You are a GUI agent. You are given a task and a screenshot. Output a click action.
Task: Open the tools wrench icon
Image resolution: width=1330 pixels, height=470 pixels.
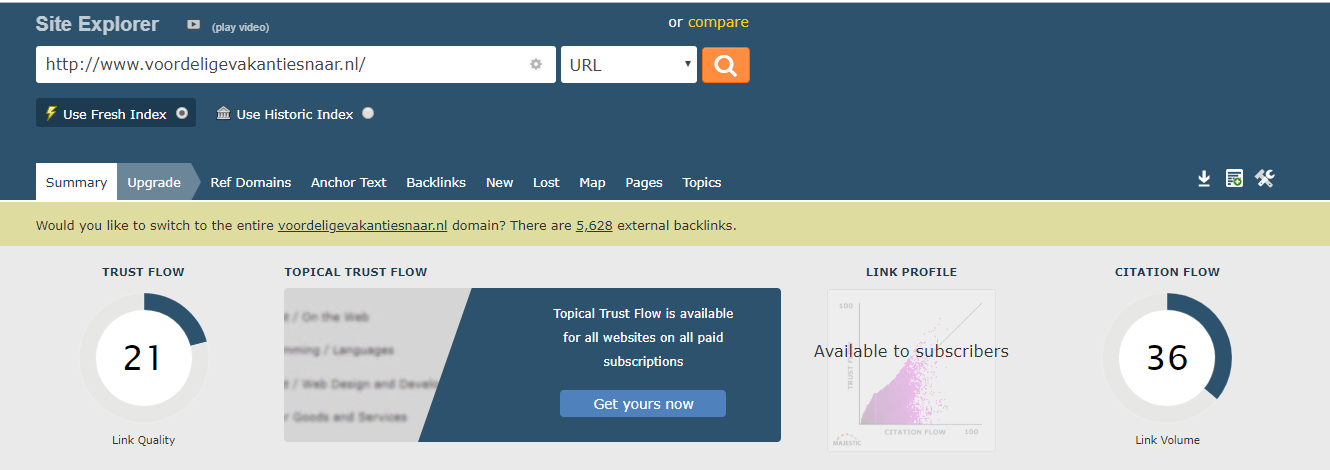tap(1265, 179)
